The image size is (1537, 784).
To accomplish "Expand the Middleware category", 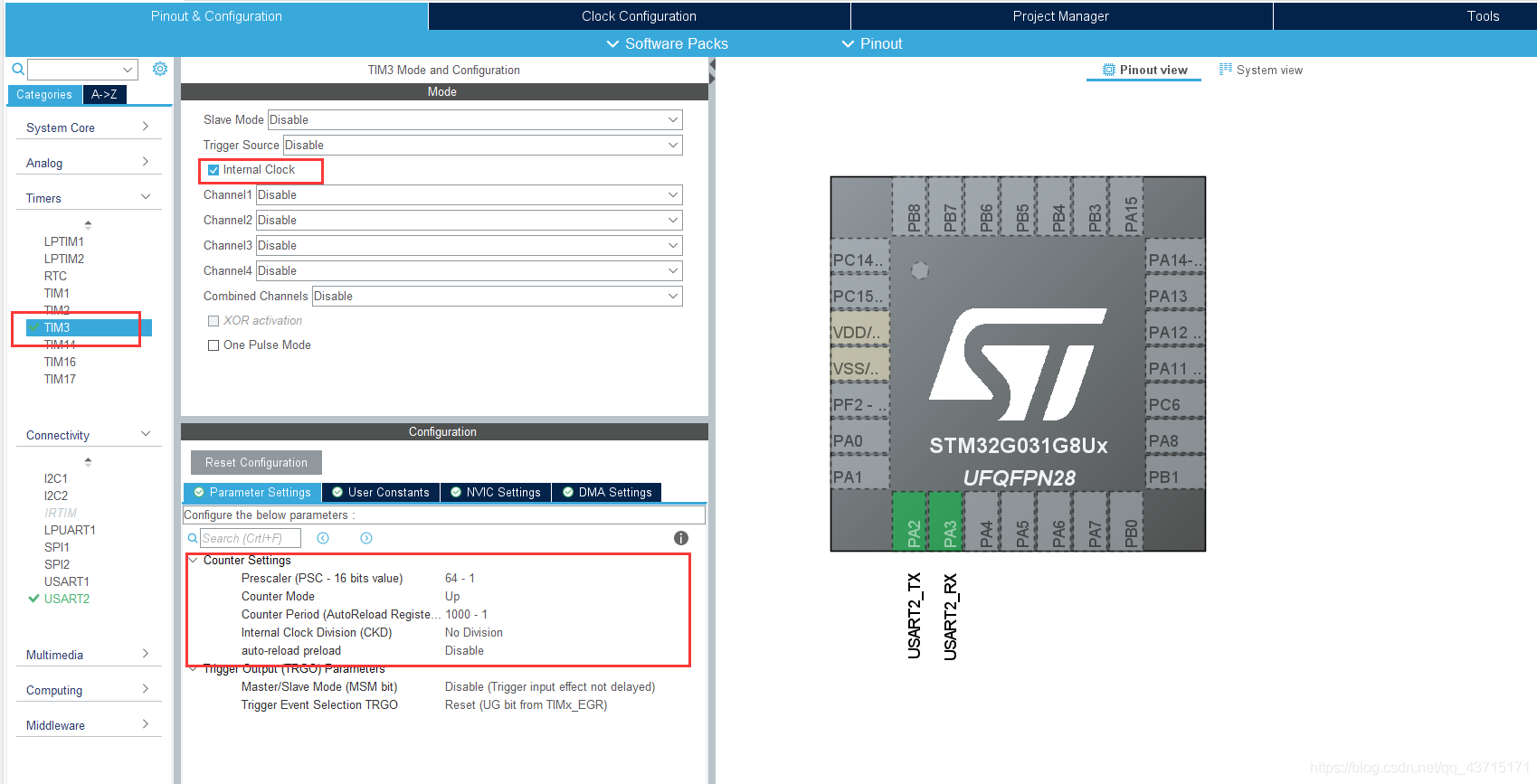I will pos(89,725).
